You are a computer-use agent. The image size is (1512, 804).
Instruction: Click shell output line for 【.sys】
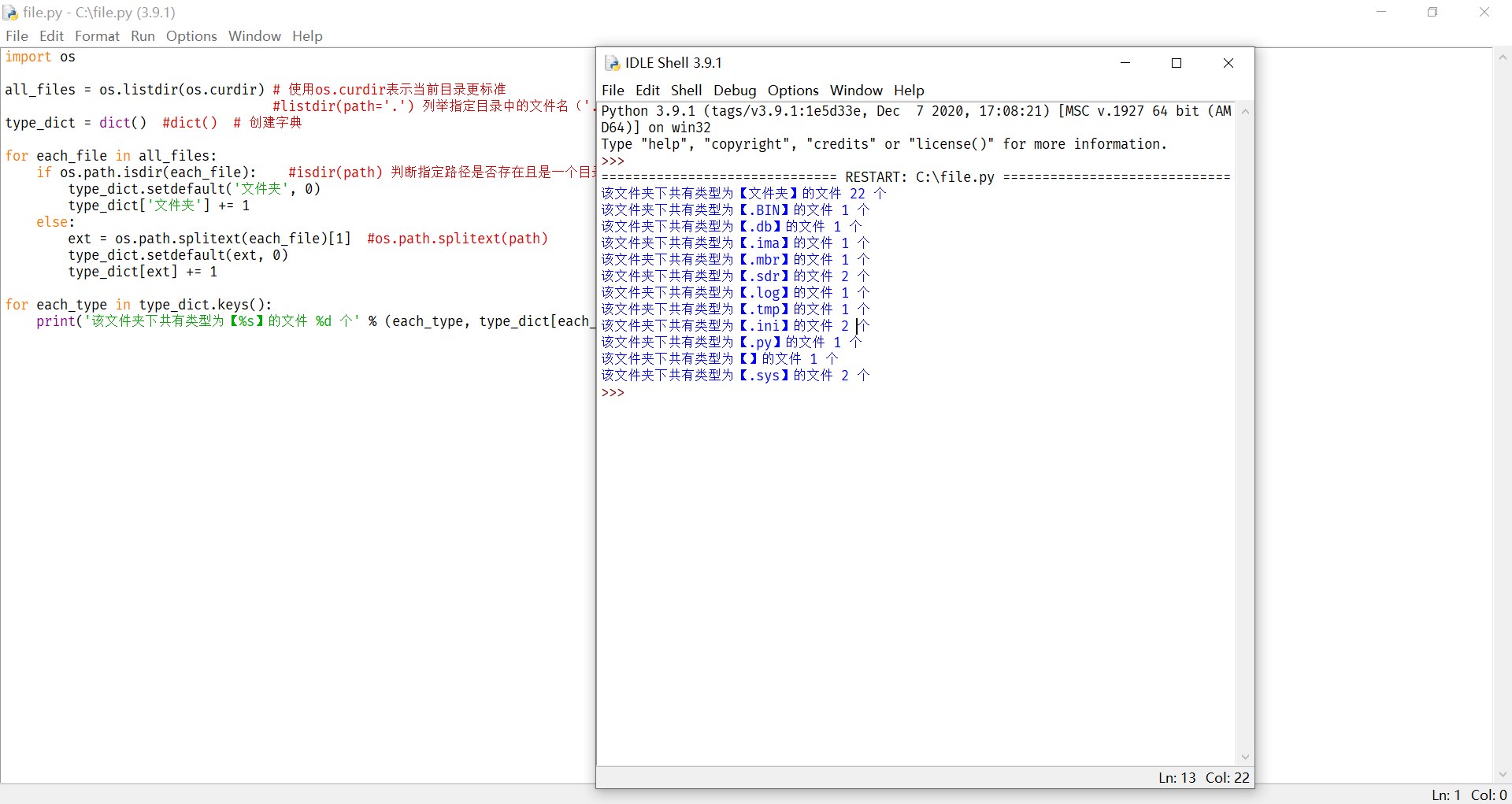click(736, 376)
